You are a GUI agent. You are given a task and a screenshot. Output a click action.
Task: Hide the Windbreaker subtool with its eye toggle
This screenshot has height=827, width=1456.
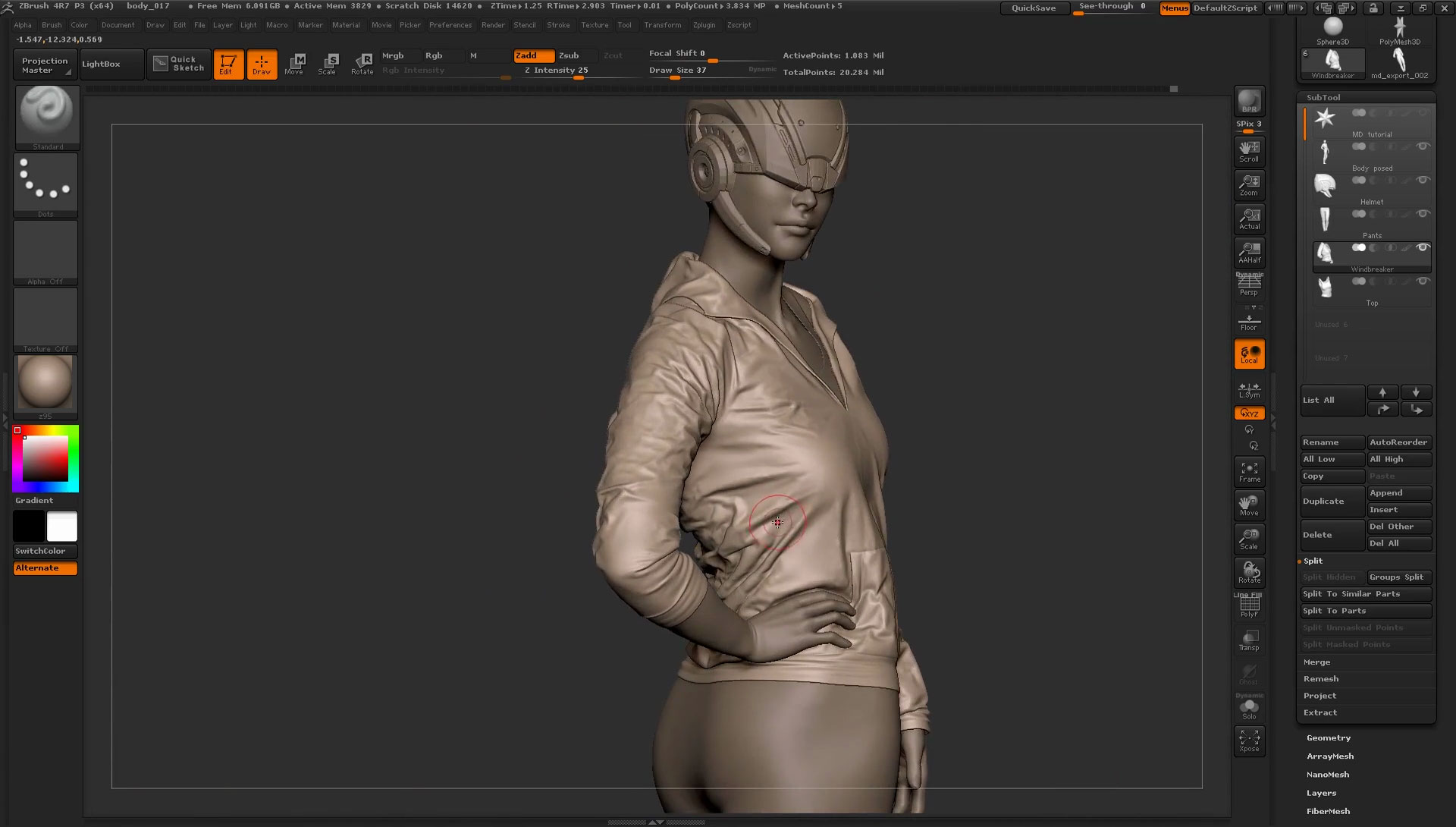click(x=1423, y=247)
